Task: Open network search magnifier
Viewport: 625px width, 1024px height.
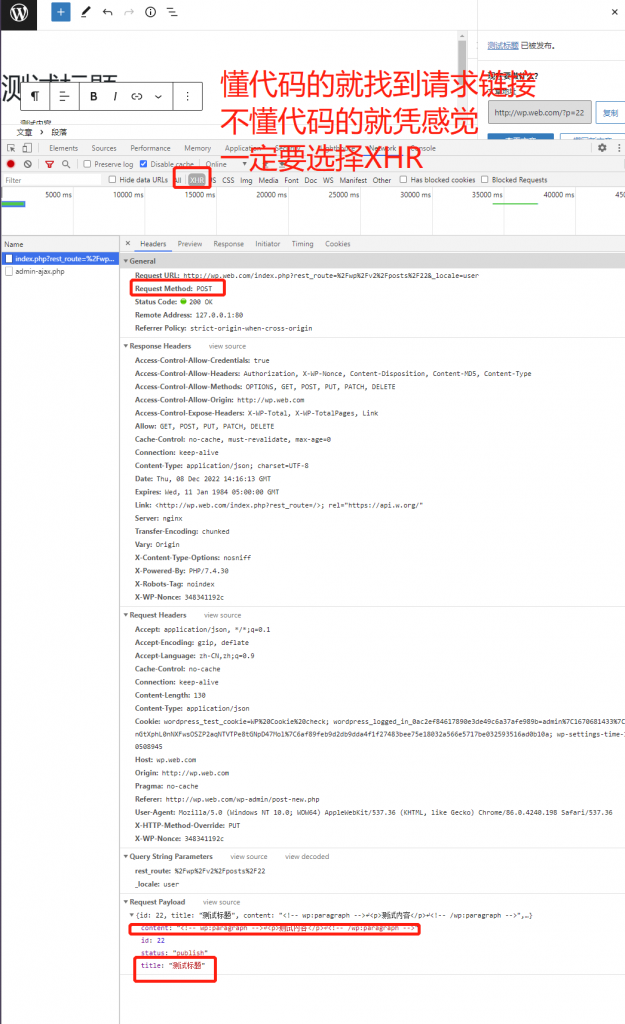Action: [66, 164]
